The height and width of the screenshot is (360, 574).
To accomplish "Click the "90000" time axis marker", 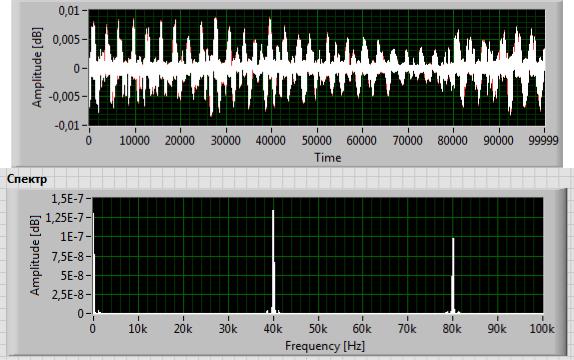I will click(x=498, y=140).
